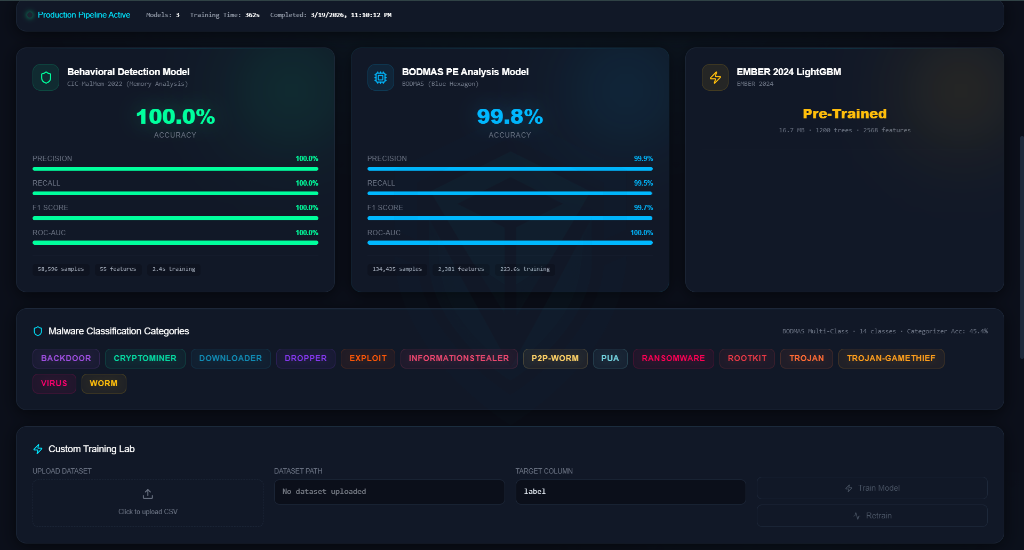Click the 99.5% recall value
1024x550 pixels.
(x=643, y=184)
